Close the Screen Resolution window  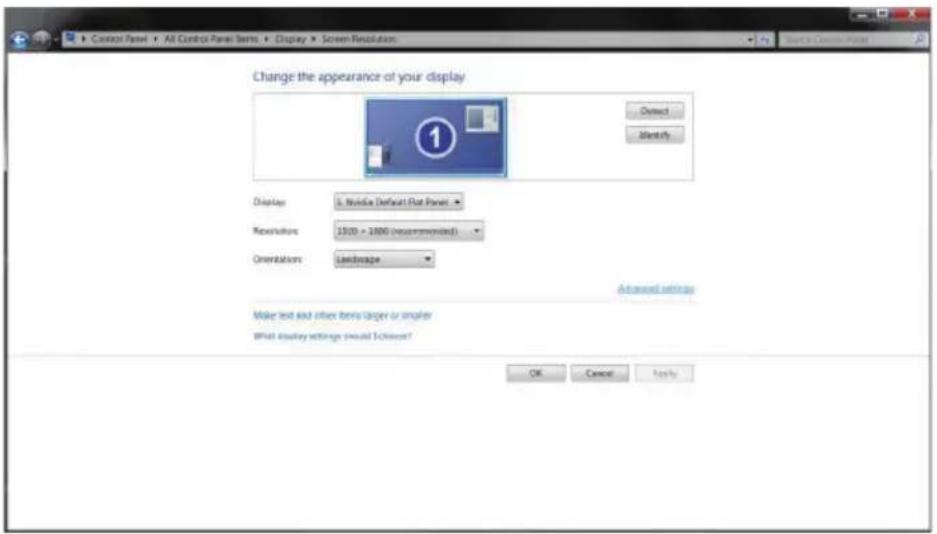pyautogui.click(x=912, y=14)
